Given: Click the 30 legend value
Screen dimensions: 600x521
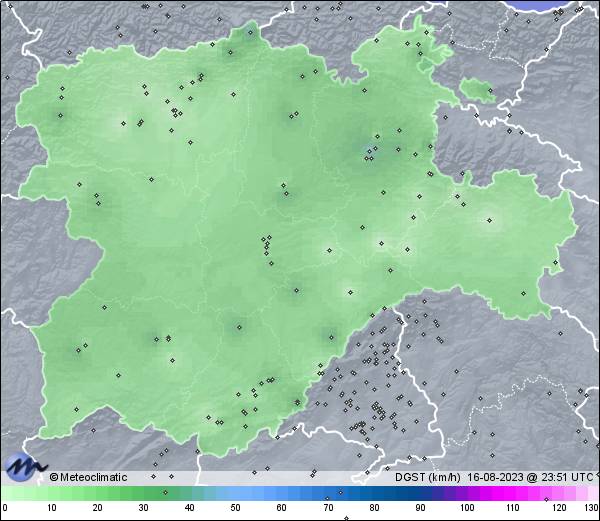Looking at the screenshot, I should 143,508.
